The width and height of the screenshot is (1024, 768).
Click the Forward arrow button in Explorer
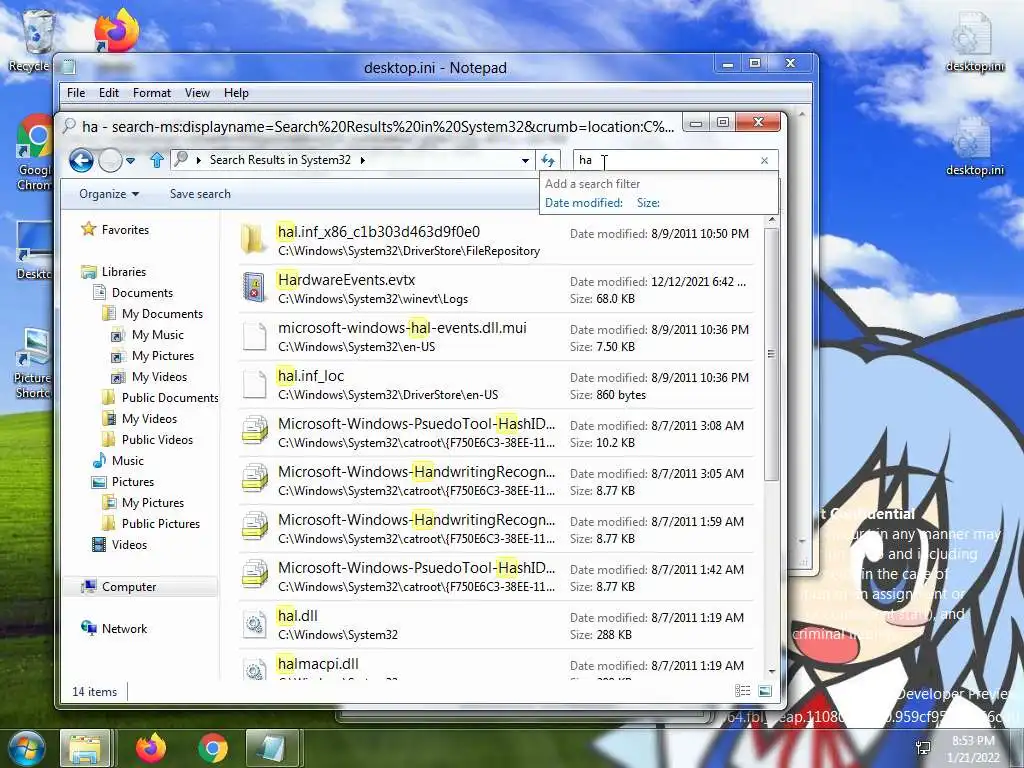coord(110,160)
